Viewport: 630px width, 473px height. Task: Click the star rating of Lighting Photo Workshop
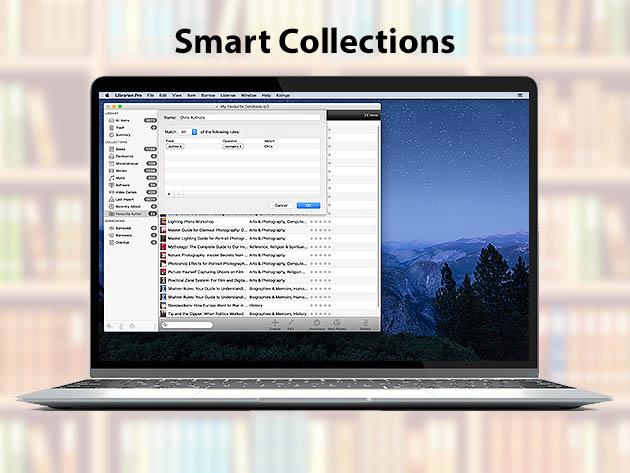[x=320, y=222]
